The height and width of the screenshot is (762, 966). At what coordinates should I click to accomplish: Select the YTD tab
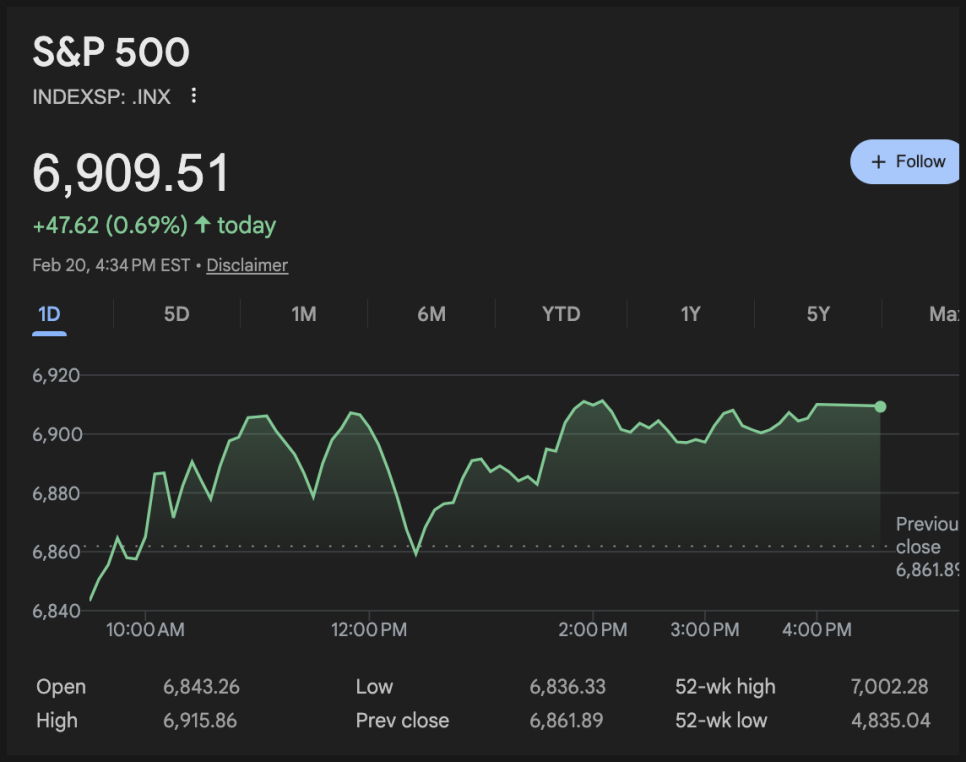pyautogui.click(x=561, y=314)
